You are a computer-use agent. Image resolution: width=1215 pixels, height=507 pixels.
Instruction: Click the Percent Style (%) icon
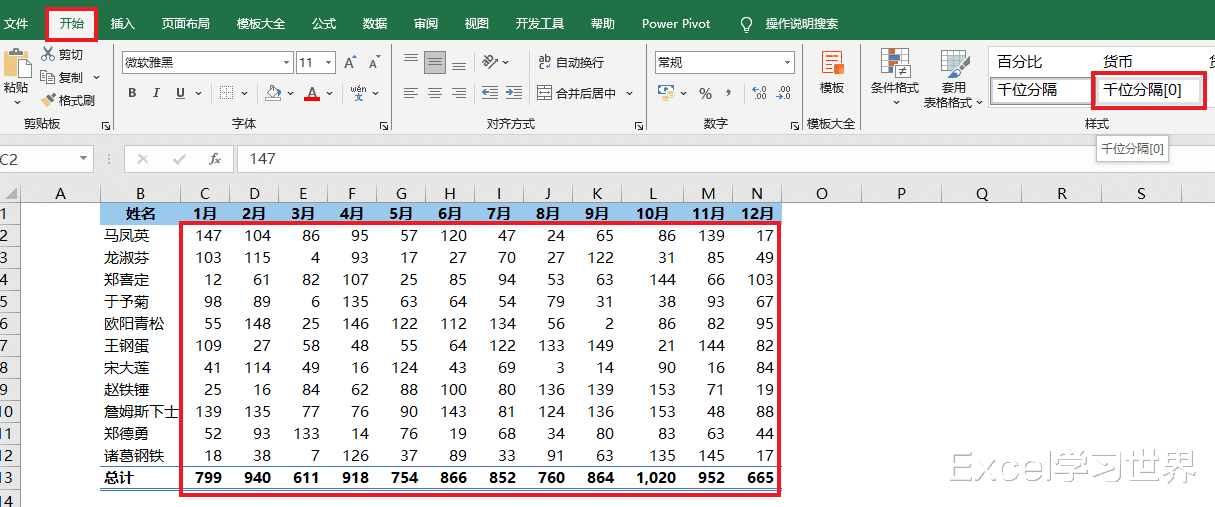(x=705, y=93)
